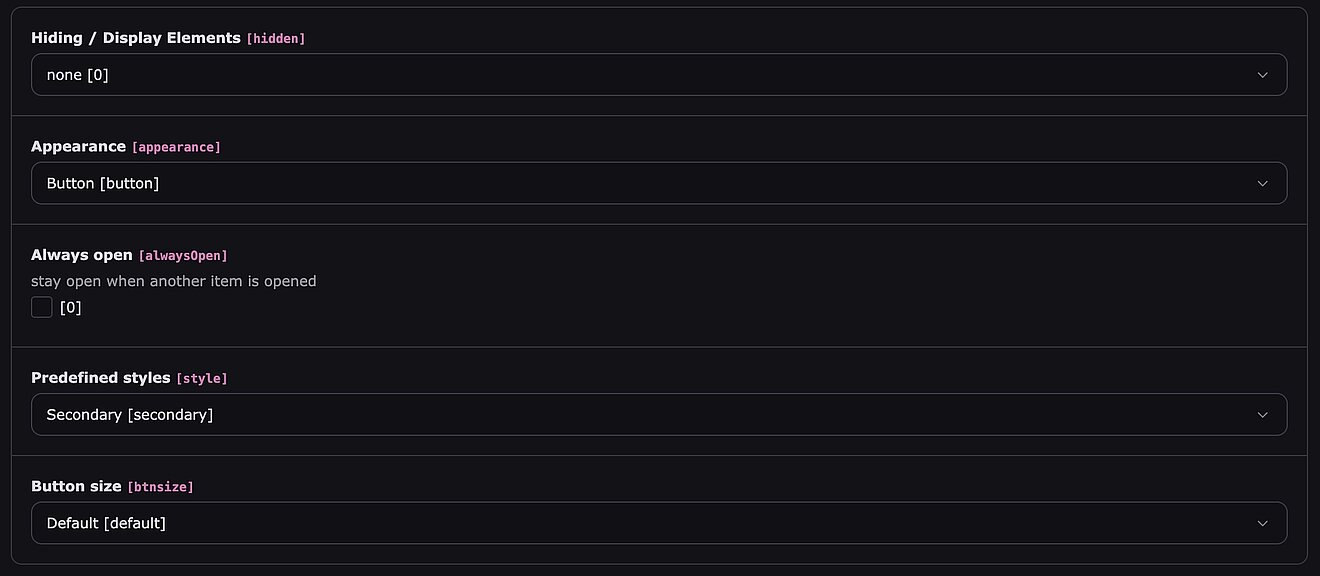Click the 'Predefined styles' field label

point(101,378)
